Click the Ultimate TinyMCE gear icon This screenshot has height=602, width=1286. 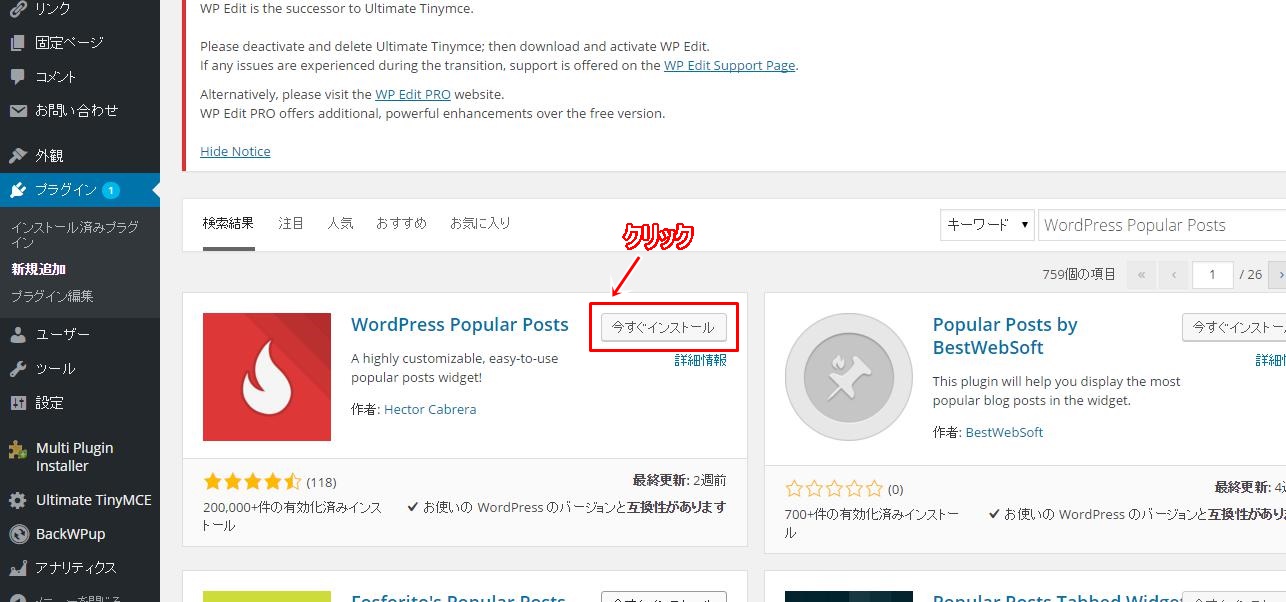(18, 501)
